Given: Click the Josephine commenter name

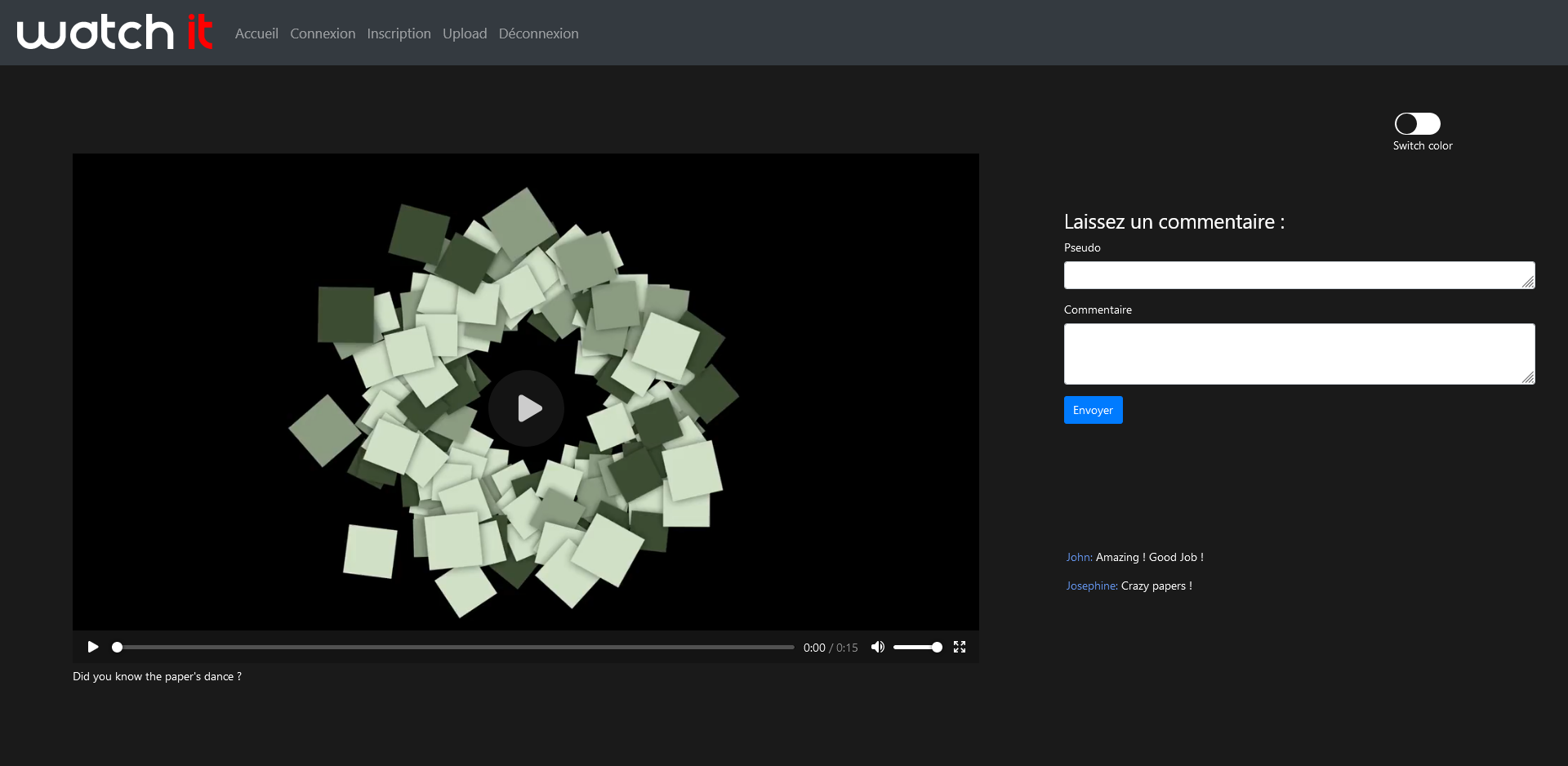Looking at the screenshot, I should (x=1091, y=586).
